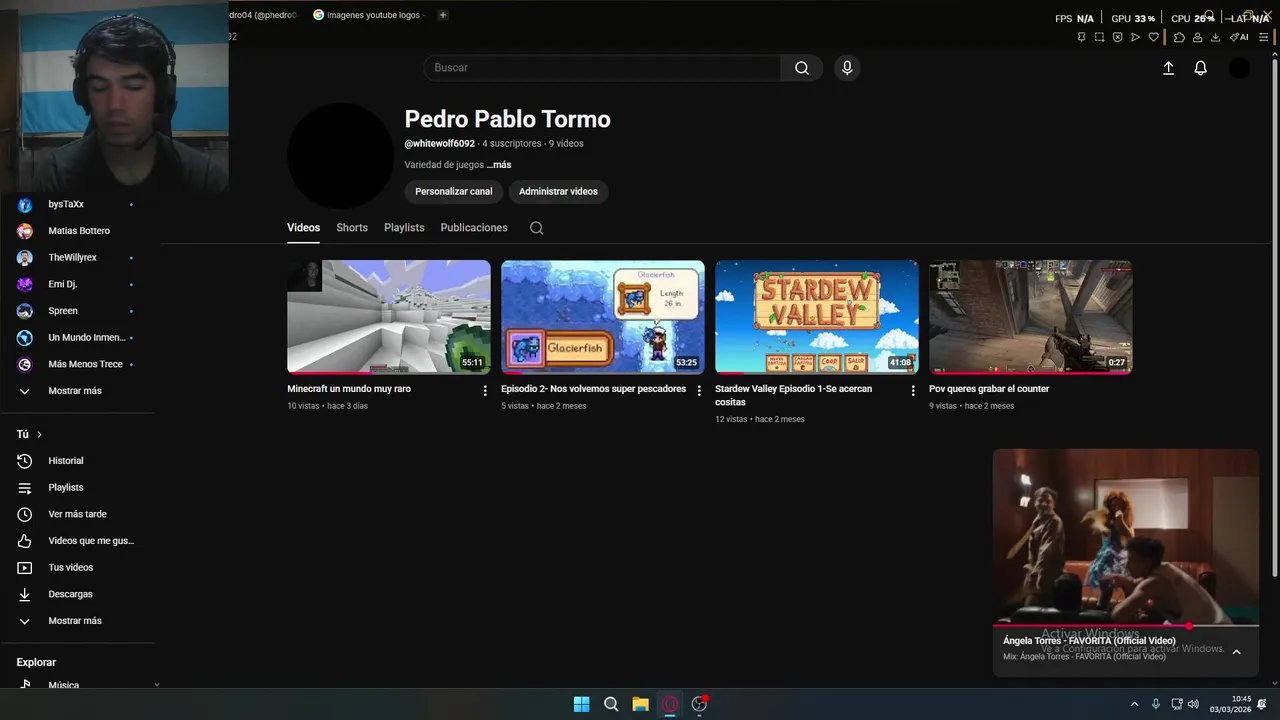The height and width of the screenshot is (720, 1280).
Task: Click the volume icon in system tray
Action: 1193,704
